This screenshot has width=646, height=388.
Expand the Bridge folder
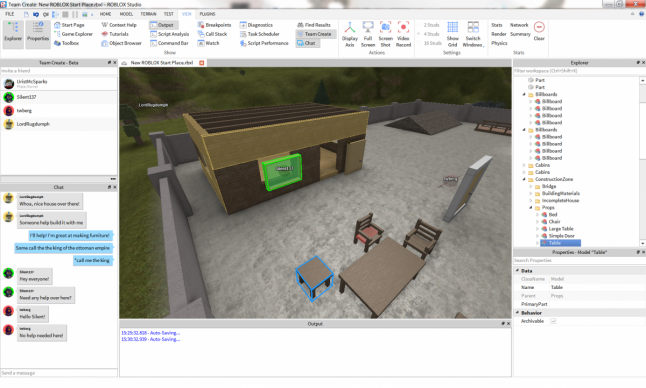point(531,187)
